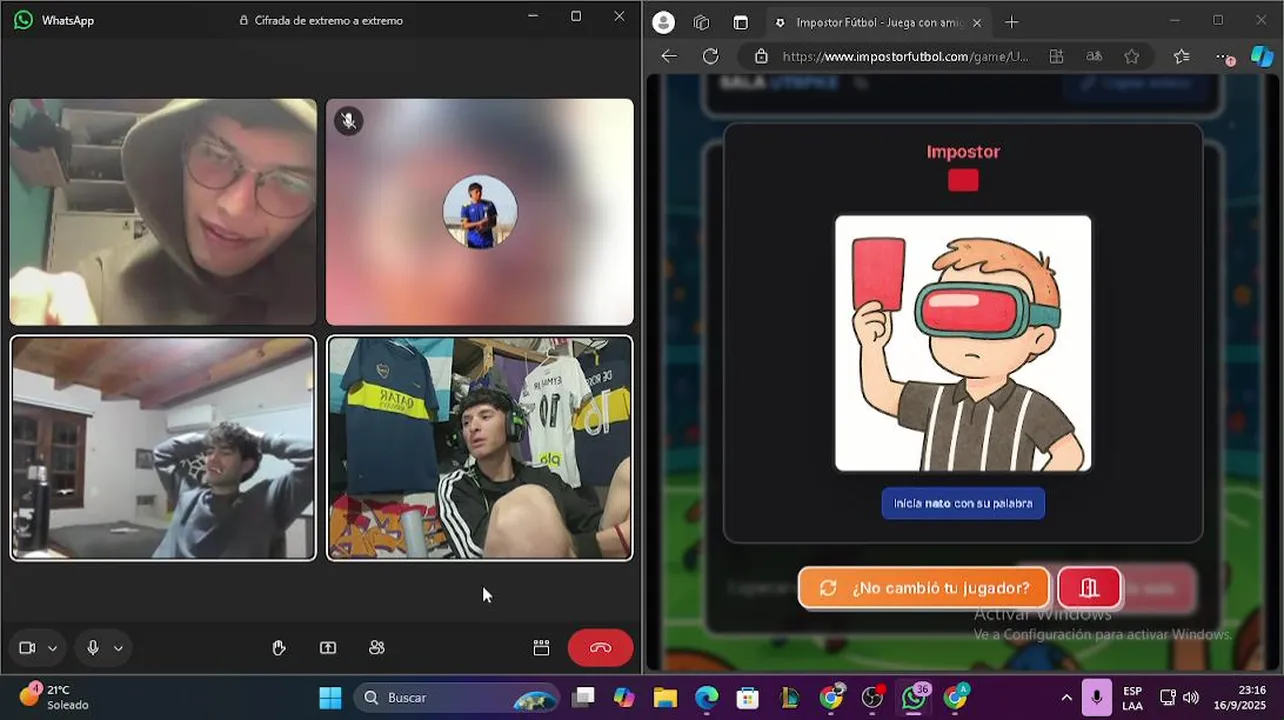
Task: Open the Microsoft 365 Copilot taskbar icon
Action: tap(624, 697)
